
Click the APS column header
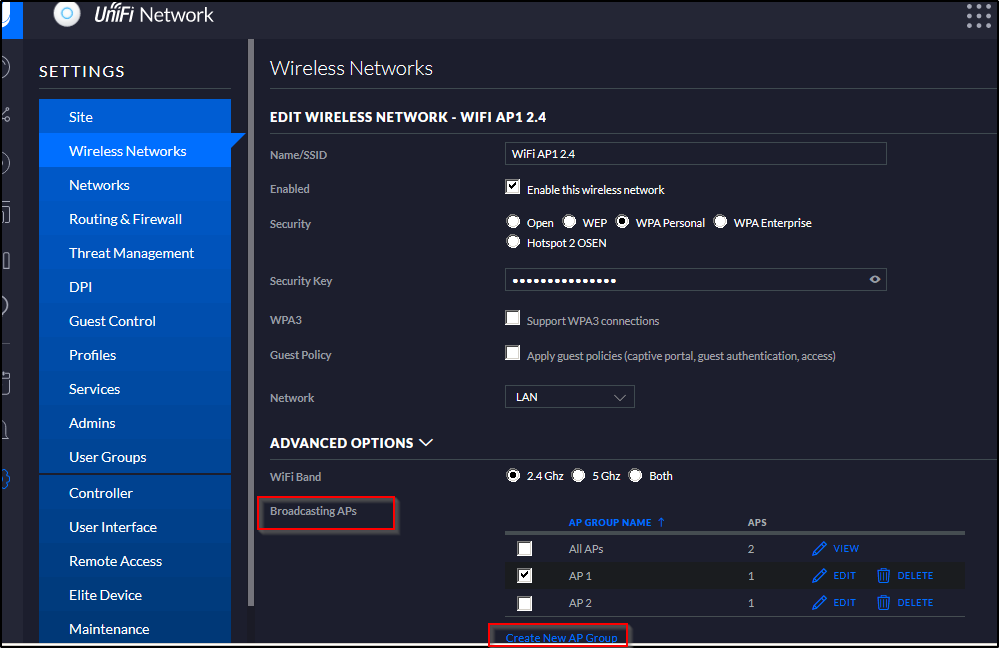tap(757, 522)
